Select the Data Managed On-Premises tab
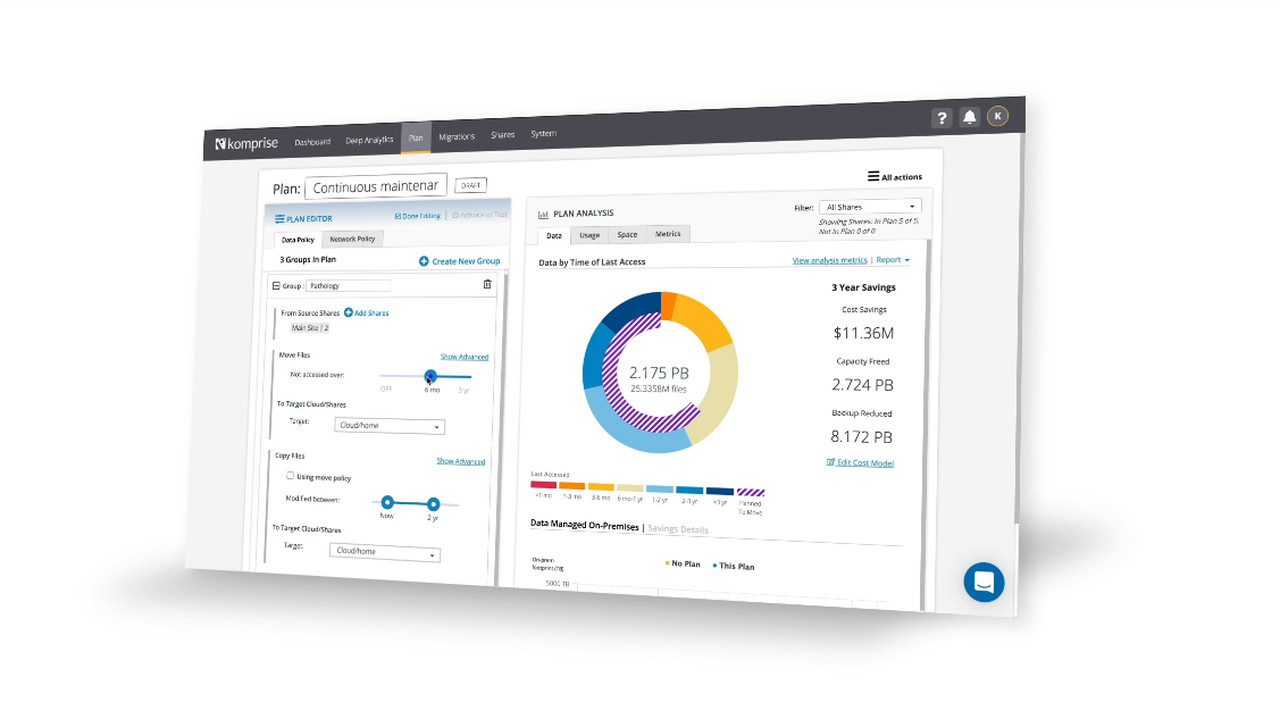This screenshot has width=1280, height=720. pos(584,524)
